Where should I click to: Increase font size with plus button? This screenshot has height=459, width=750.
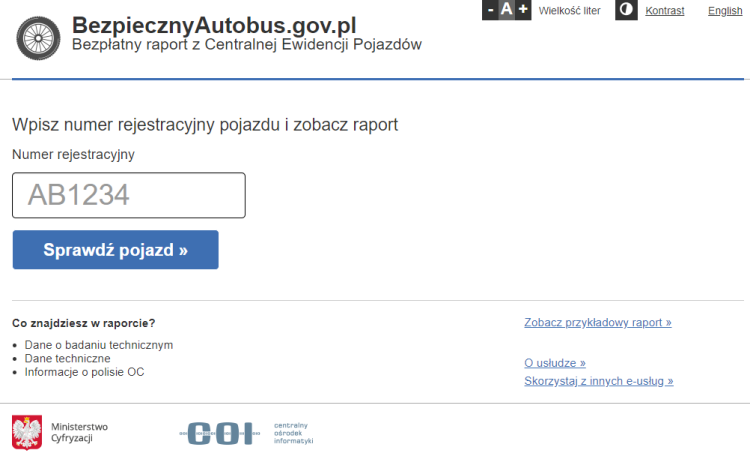coord(523,10)
